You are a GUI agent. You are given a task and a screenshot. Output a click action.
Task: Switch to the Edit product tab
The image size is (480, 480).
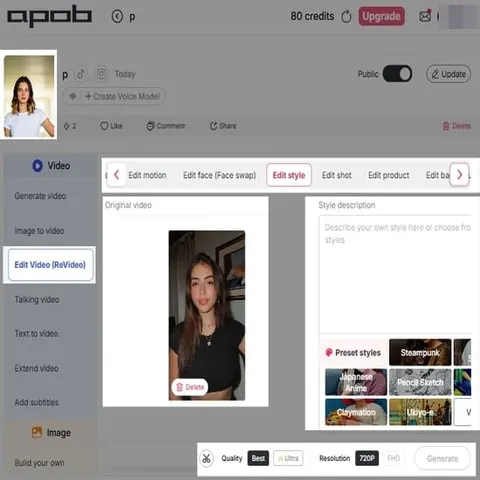coord(389,175)
